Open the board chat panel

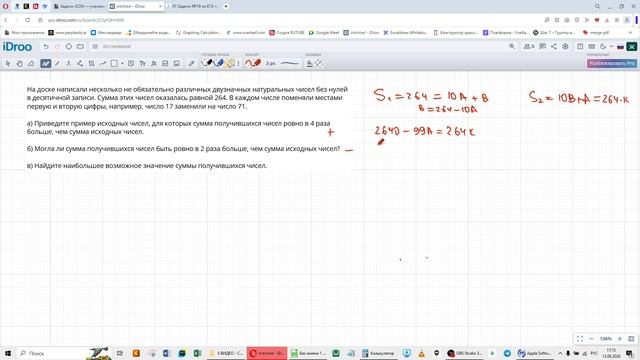[542, 47]
